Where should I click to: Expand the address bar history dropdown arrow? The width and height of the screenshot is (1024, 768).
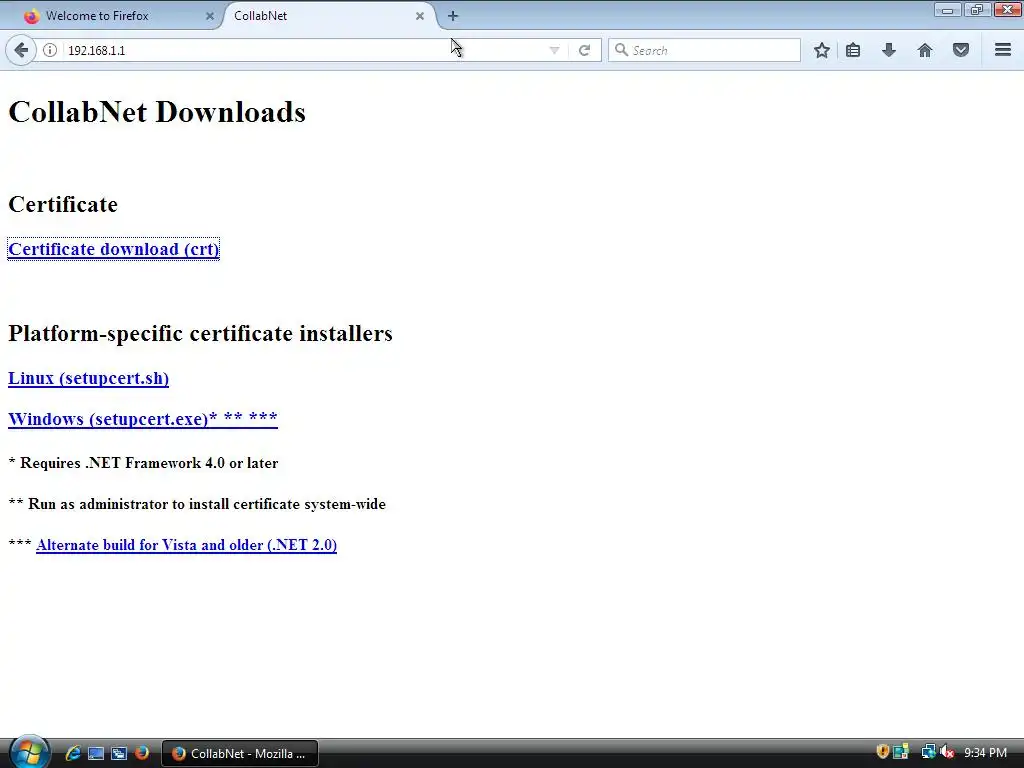click(554, 50)
